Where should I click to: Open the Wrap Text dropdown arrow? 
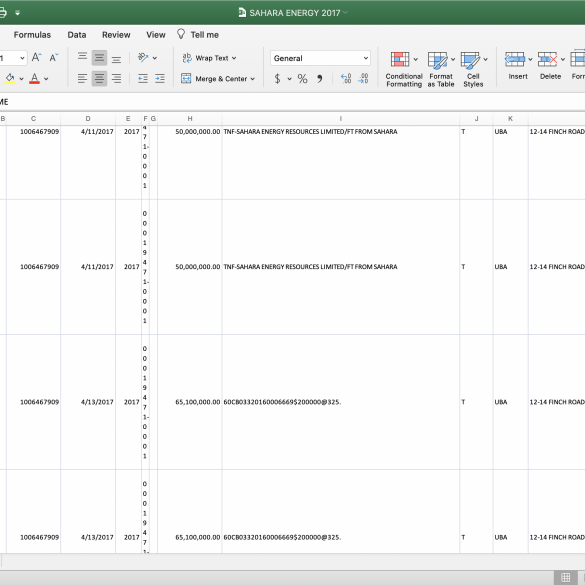[x=234, y=58]
